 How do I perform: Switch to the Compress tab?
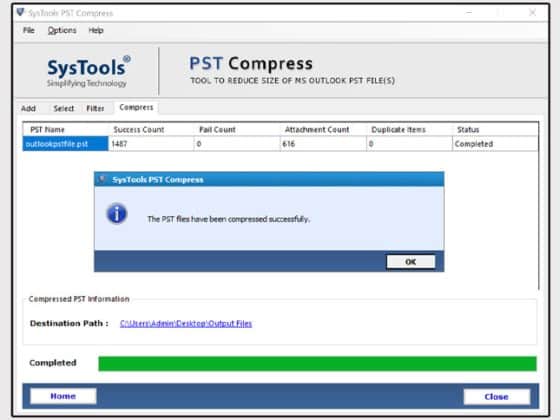click(136, 108)
